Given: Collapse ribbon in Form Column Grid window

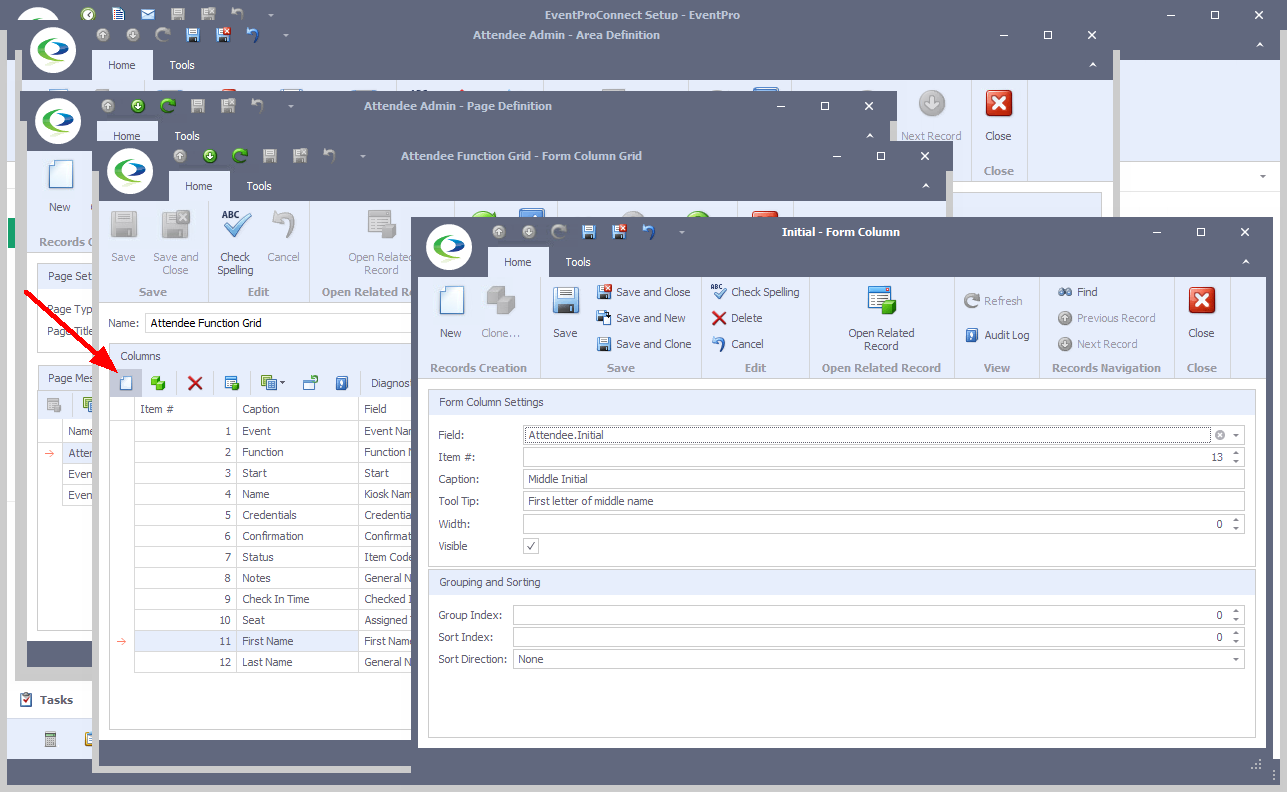Looking at the screenshot, I should [926, 186].
